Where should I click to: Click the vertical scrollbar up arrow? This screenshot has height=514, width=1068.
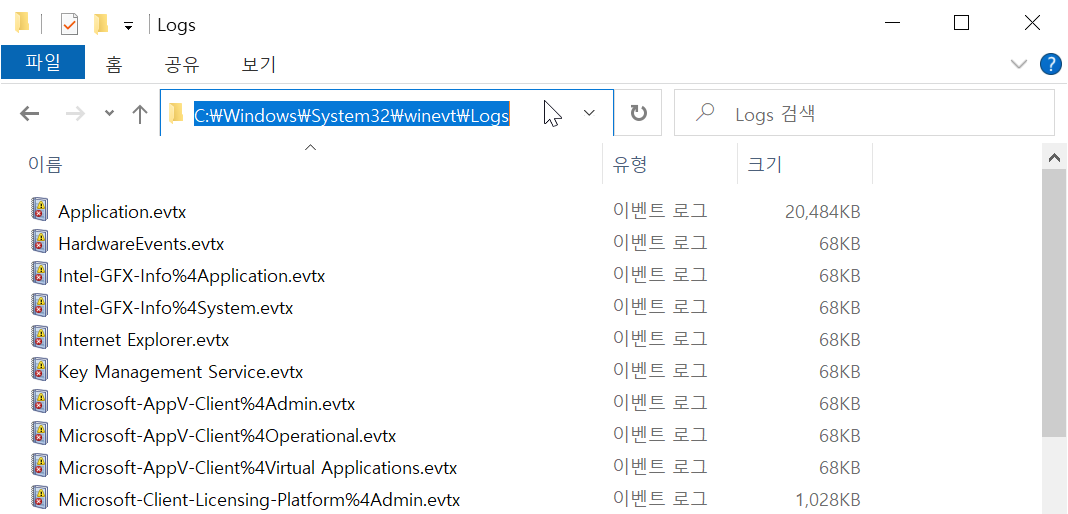(1054, 158)
